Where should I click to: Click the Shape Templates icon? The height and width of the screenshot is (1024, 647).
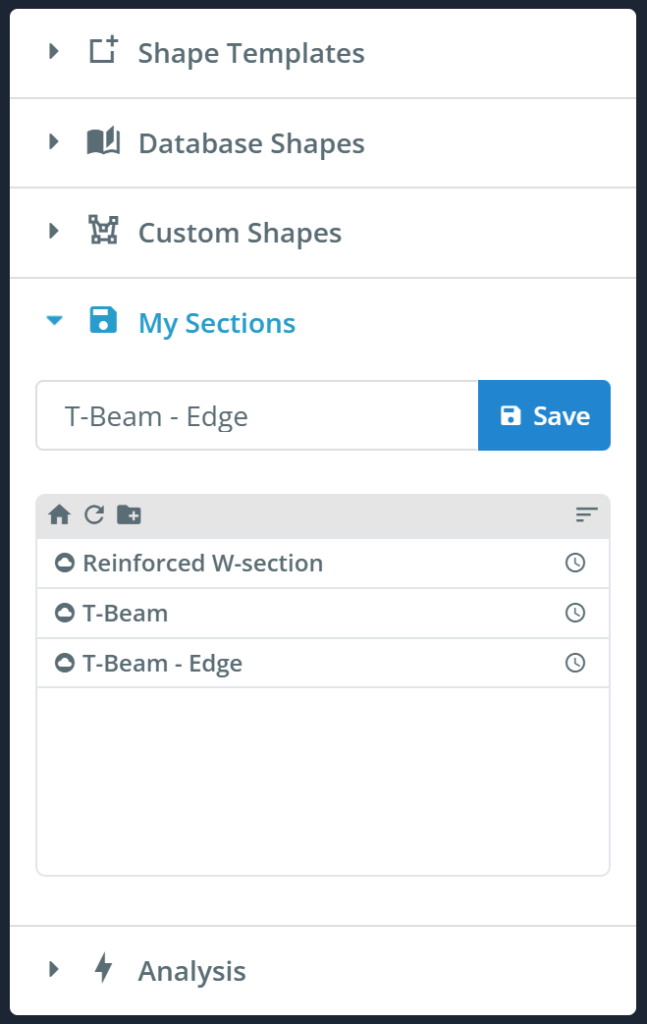coord(103,52)
